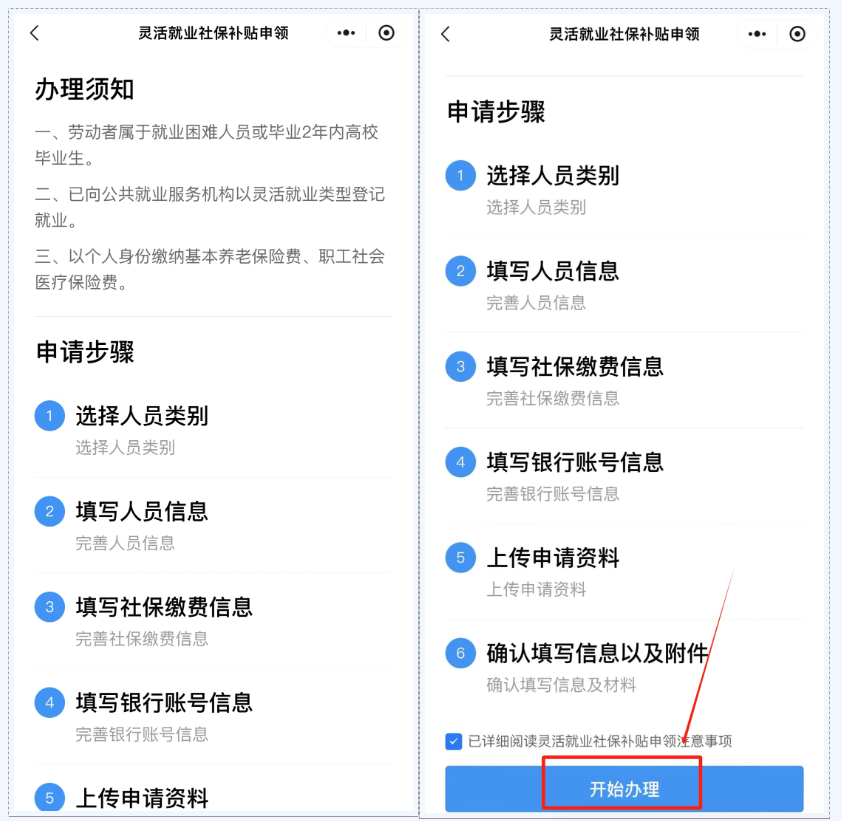This screenshot has height=821, width=844.
Task: Click step 3 circle icon on right phone
Action: [x=460, y=367]
